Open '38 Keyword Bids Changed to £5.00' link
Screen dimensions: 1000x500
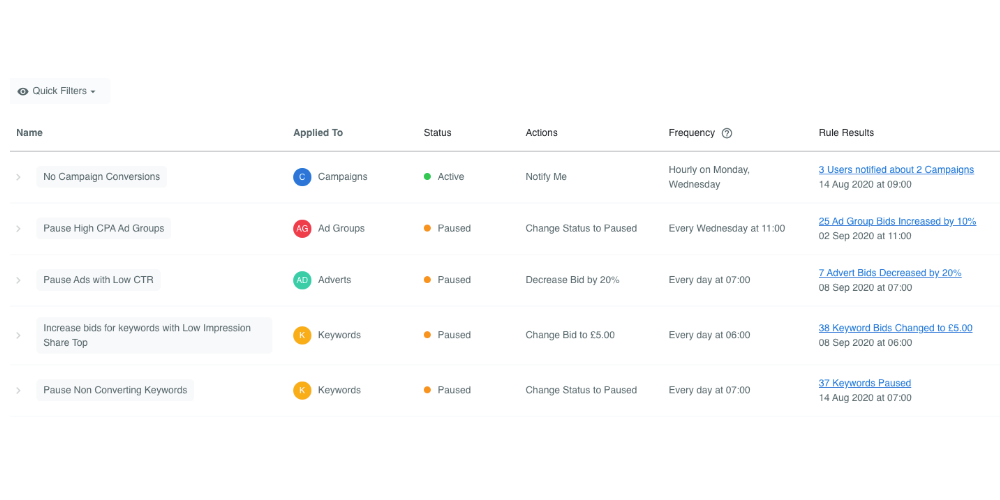point(895,328)
